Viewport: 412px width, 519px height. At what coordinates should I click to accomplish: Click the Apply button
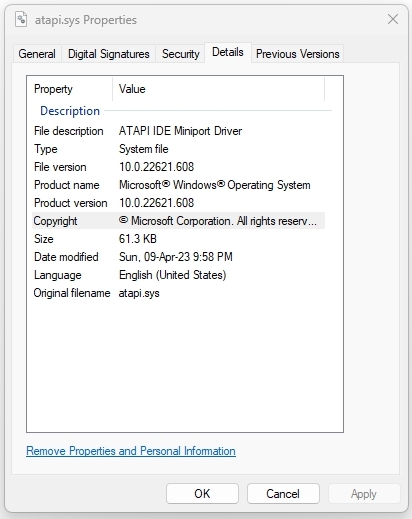point(364,493)
